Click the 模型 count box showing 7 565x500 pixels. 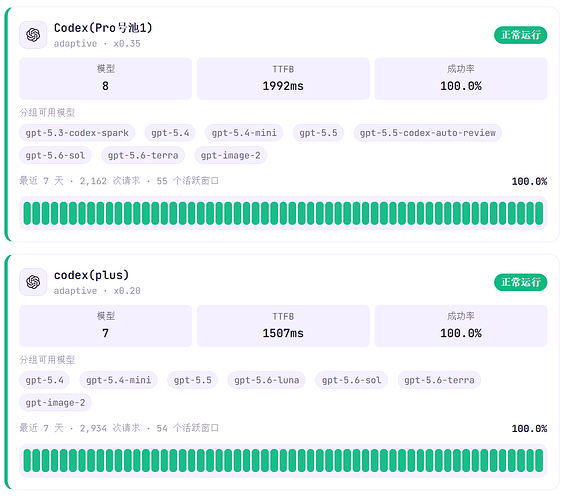pyautogui.click(x=106, y=326)
